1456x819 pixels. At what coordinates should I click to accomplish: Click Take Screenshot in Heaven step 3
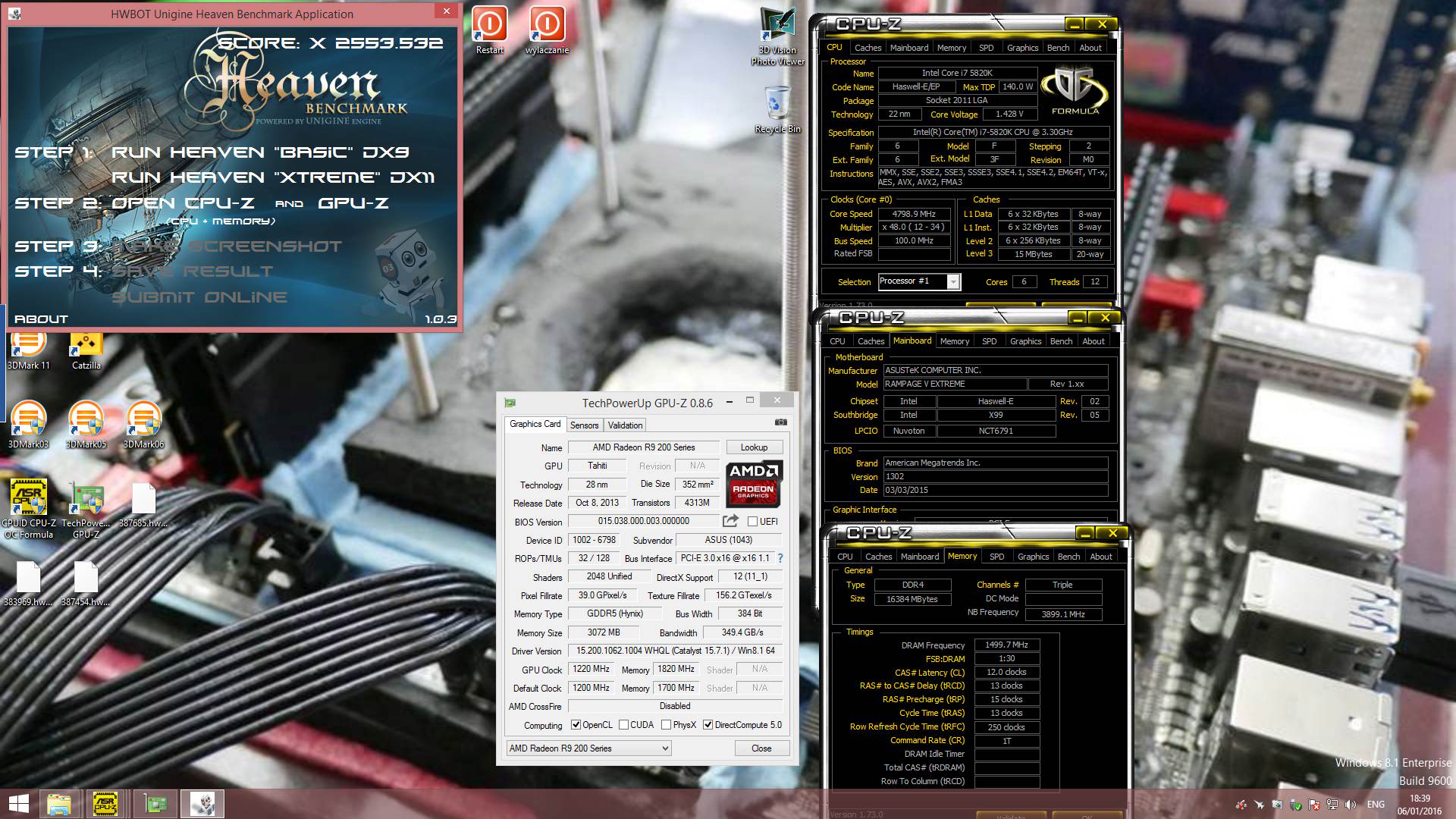pyautogui.click(x=227, y=246)
